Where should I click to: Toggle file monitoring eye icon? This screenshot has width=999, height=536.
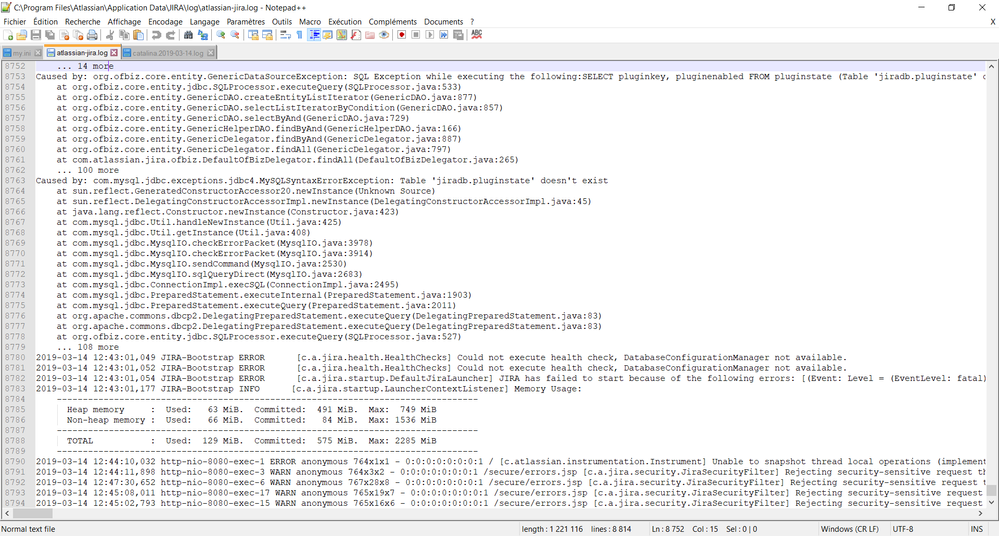[x=384, y=34]
